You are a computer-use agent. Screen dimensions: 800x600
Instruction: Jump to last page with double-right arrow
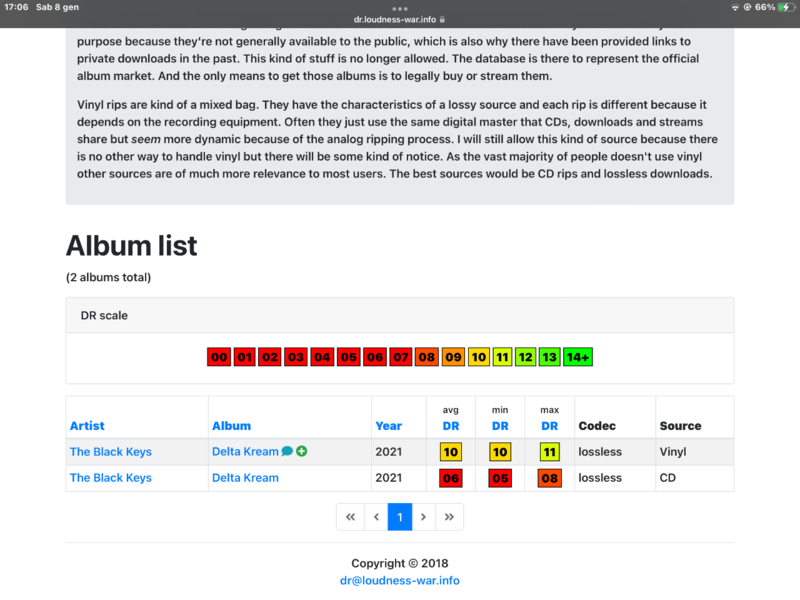pyautogui.click(x=449, y=517)
